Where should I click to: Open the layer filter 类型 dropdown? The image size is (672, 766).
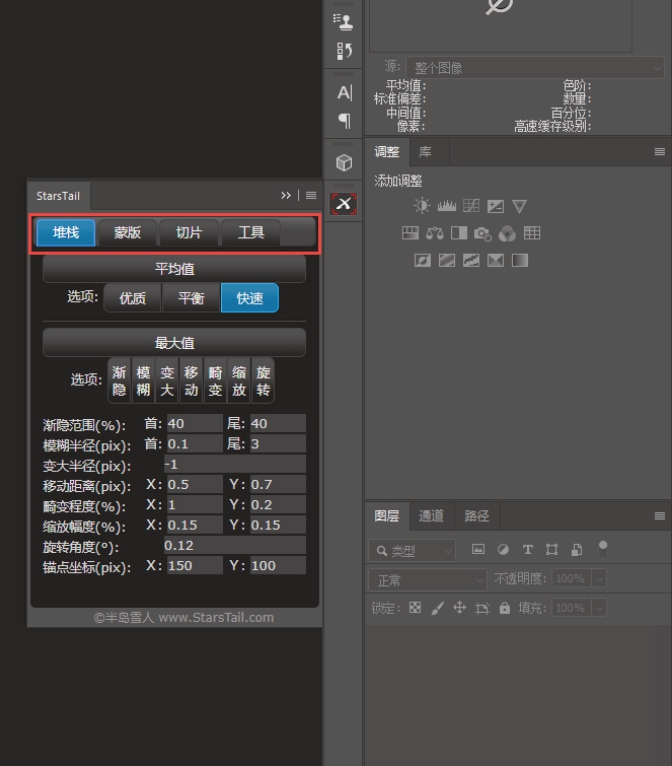coord(412,551)
